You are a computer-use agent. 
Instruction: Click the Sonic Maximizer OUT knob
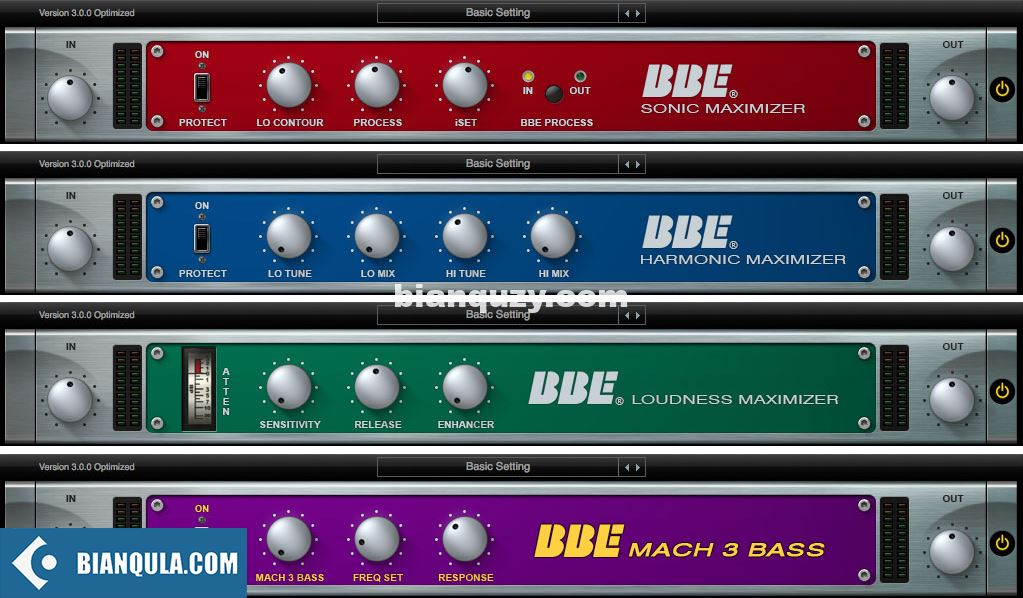point(952,98)
